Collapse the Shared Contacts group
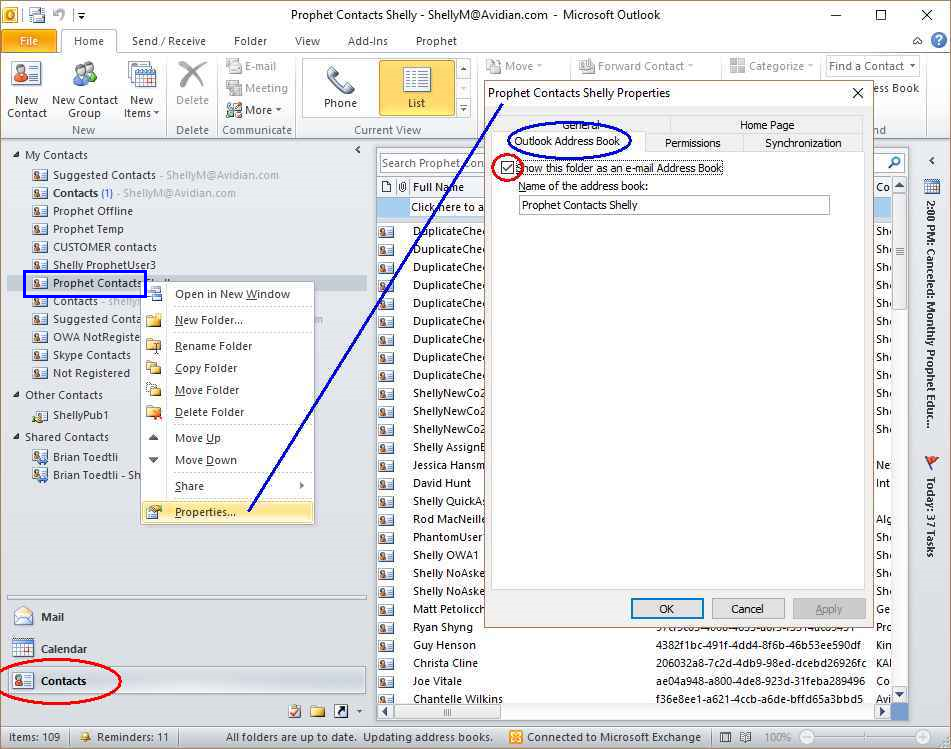This screenshot has width=951, height=749. 16,437
